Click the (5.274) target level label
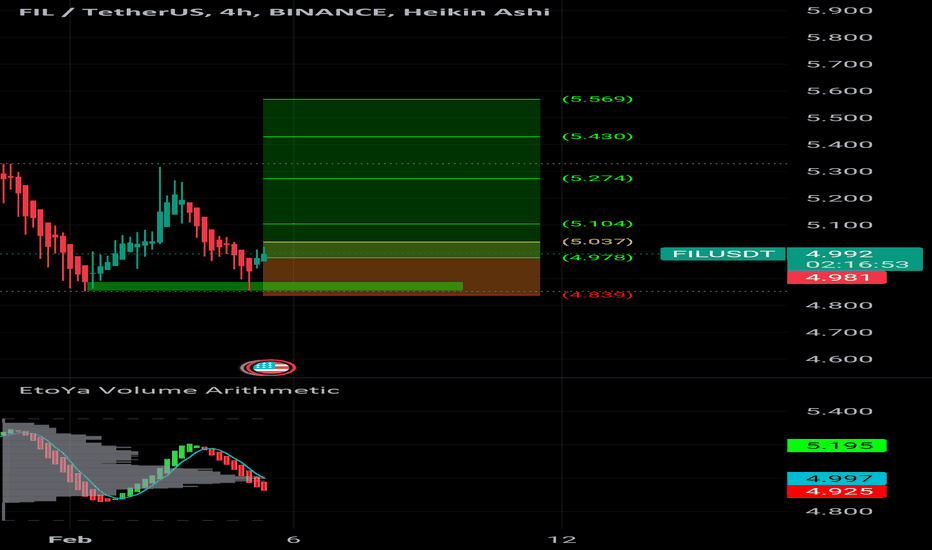932x550 pixels. [597, 178]
